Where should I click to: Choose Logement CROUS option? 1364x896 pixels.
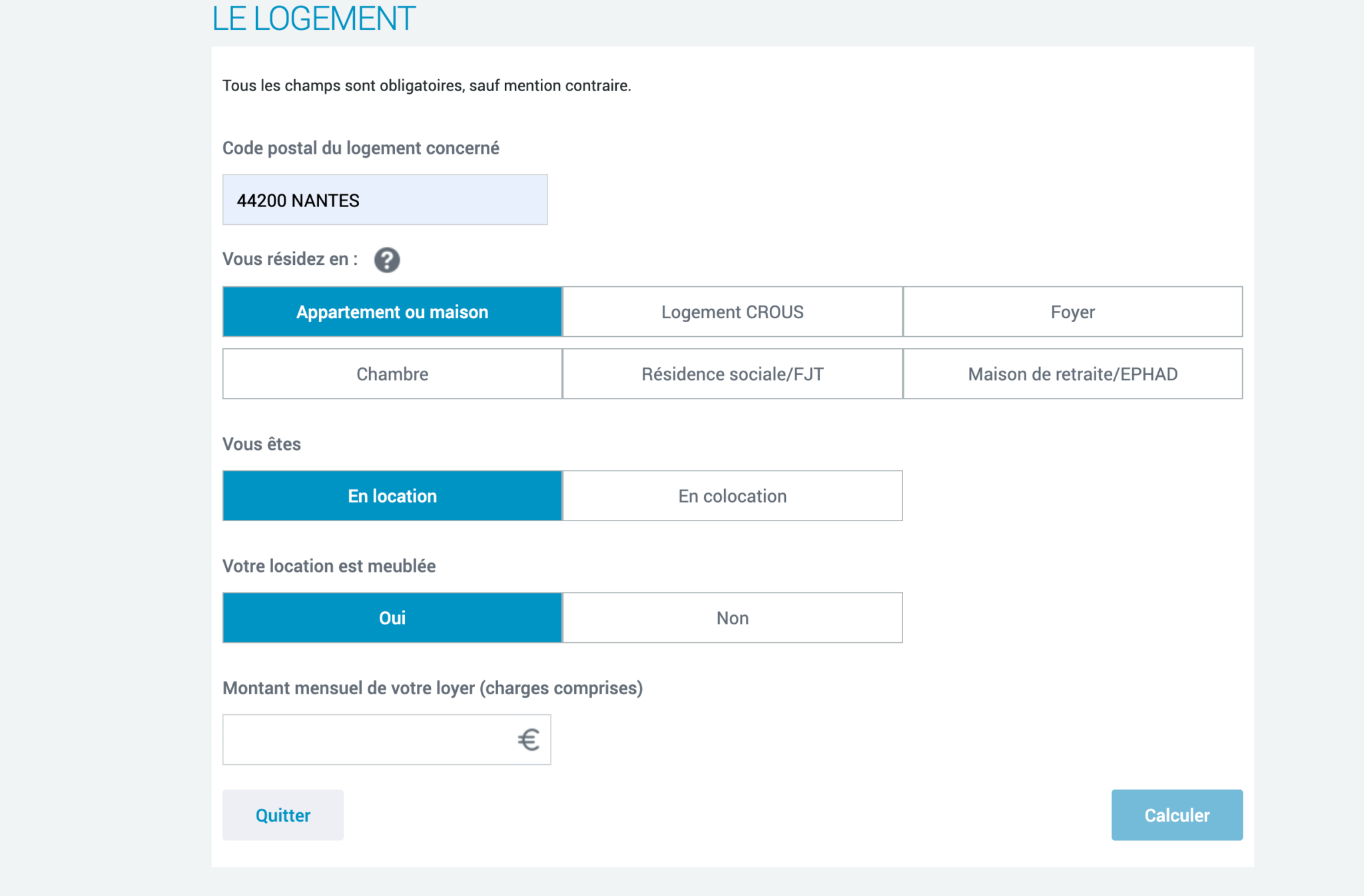coord(732,312)
